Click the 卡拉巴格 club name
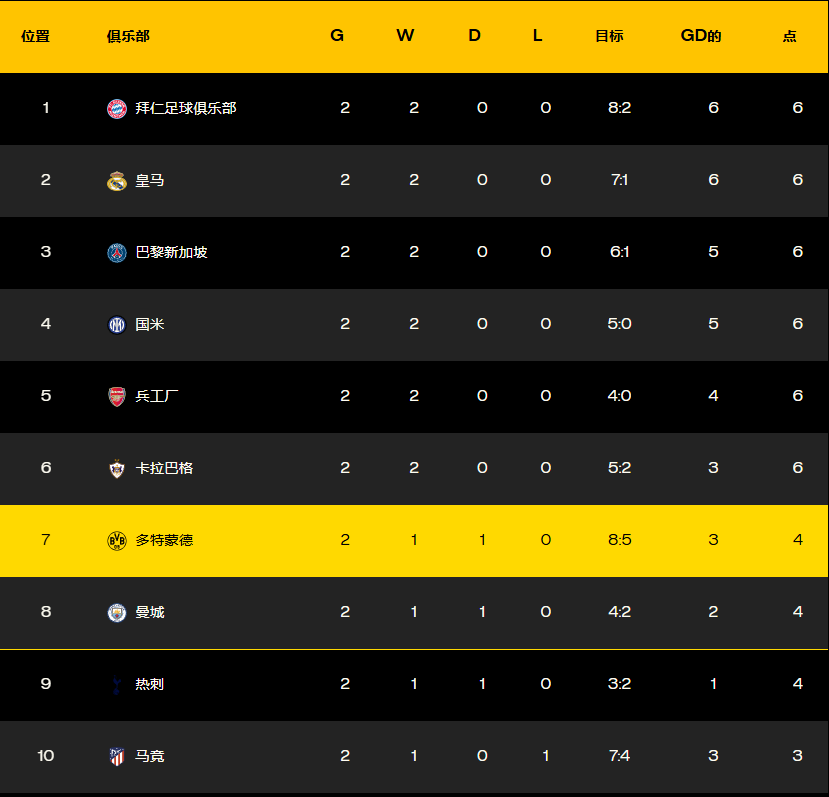This screenshot has height=797, width=829. click(x=164, y=468)
